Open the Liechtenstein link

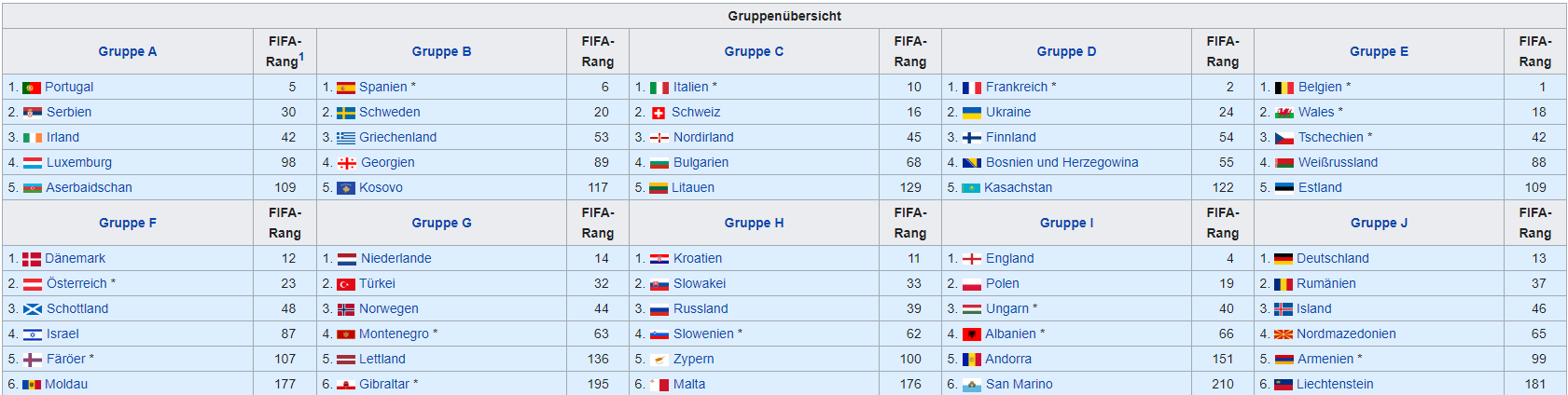click(x=1334, y=384)
